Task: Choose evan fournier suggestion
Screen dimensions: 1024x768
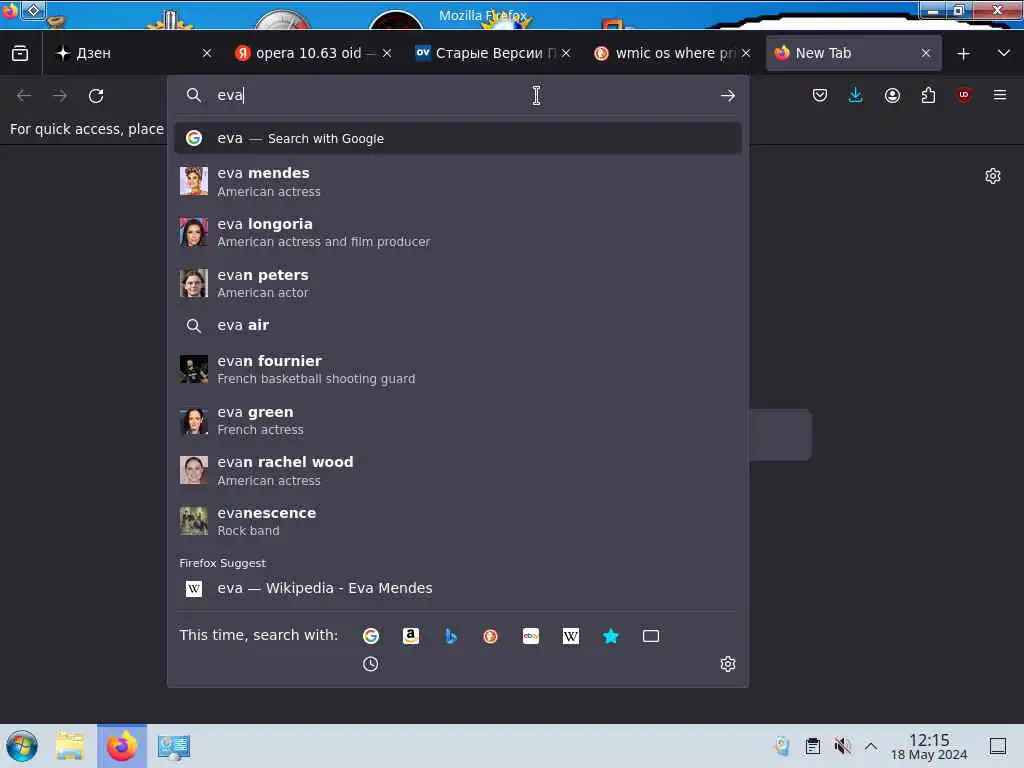Action: tap(458, 370)
